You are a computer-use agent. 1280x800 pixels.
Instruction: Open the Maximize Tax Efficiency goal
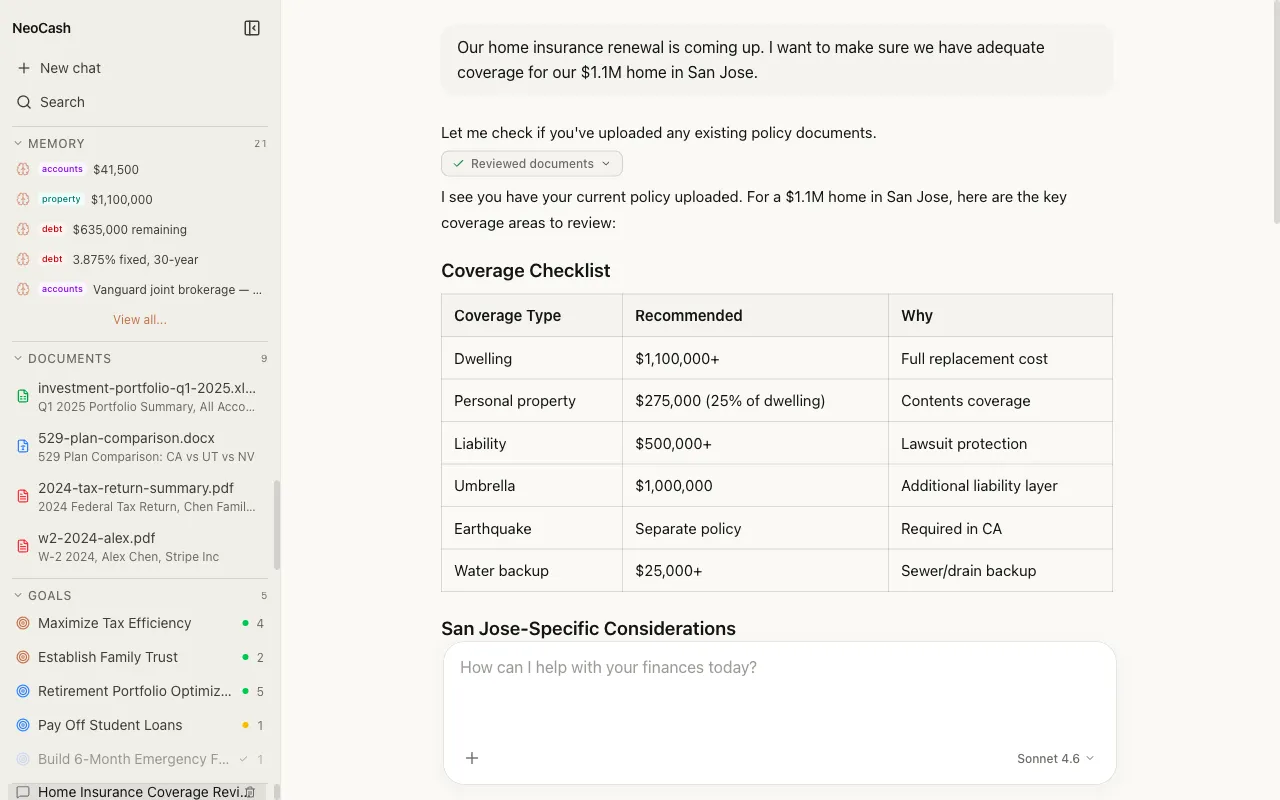coord(114,623)
